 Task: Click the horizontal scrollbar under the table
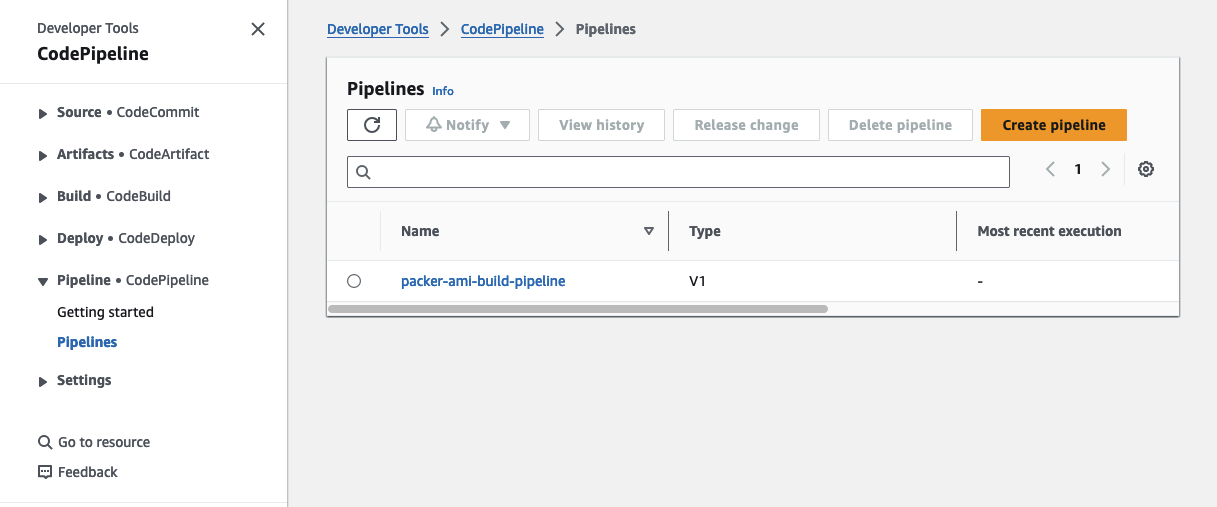click(x=578, y=309)
